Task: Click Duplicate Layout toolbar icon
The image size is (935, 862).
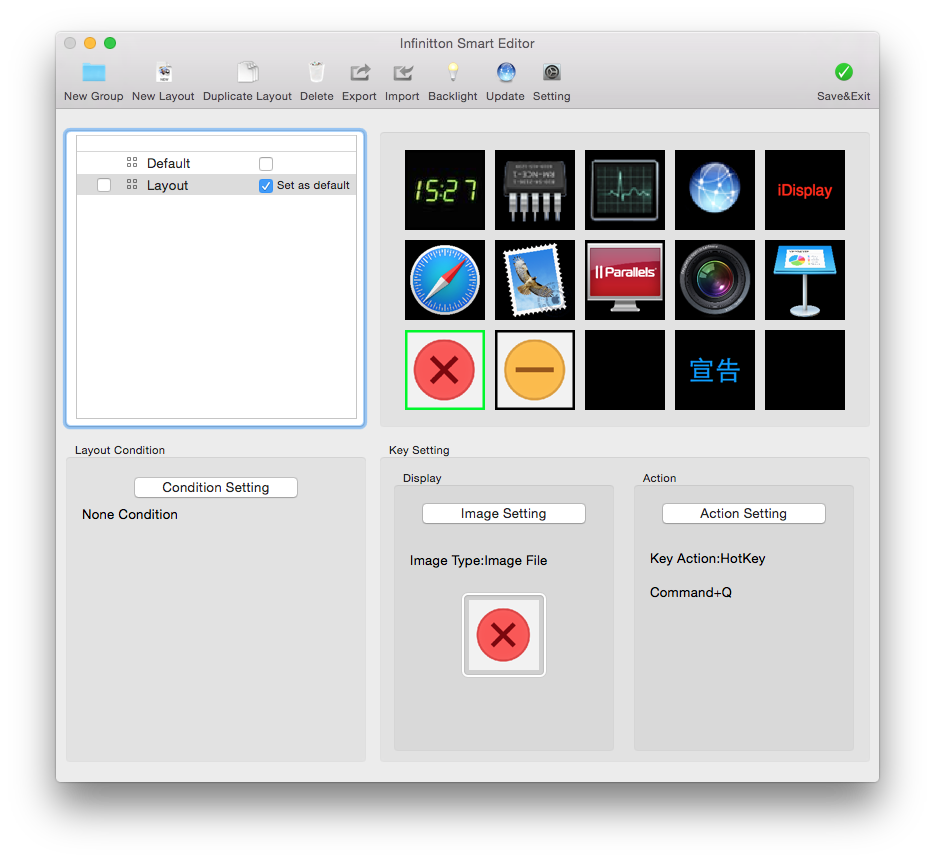Action: click(247, 73)
